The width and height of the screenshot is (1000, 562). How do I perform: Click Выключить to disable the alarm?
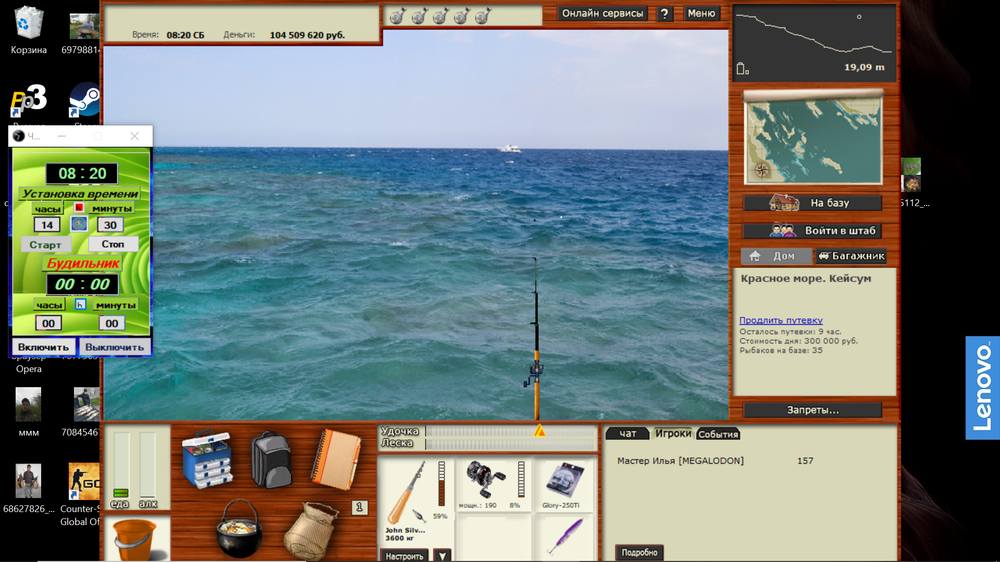(x=115, y=347)
